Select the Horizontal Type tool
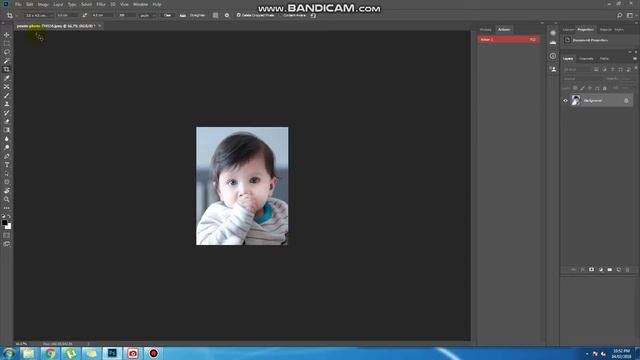The height and width of the screenshot is (360, 640). pos(7,165)
